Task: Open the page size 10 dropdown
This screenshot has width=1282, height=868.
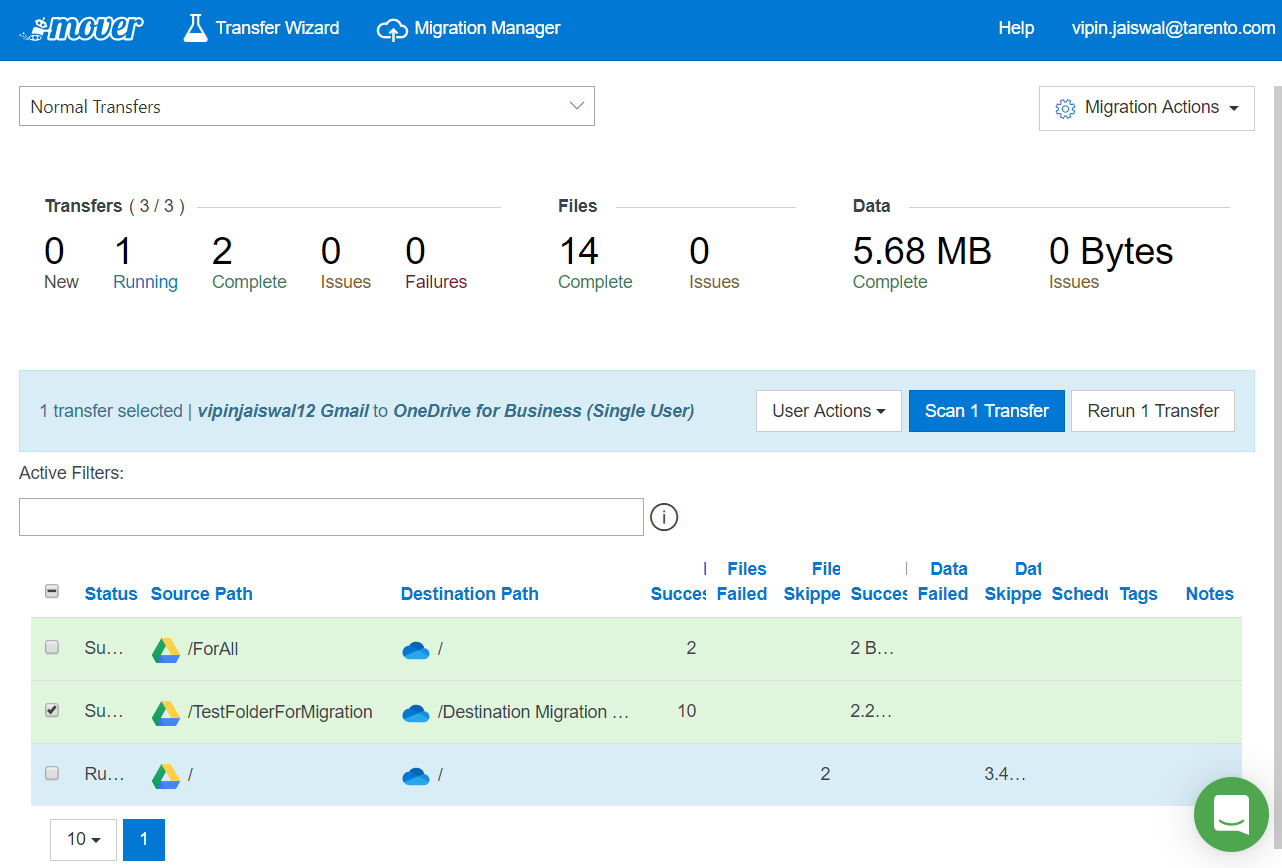Action: coord(83,839)
